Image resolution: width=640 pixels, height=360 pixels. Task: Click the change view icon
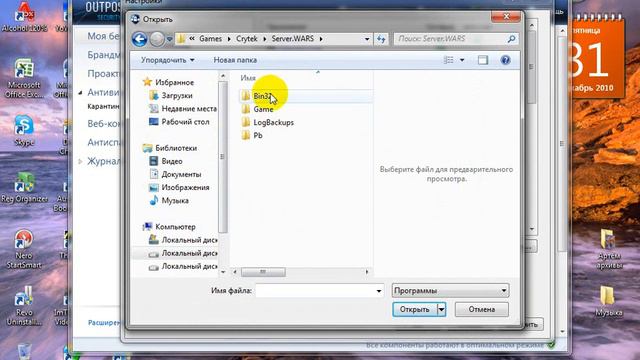(448, 60)
